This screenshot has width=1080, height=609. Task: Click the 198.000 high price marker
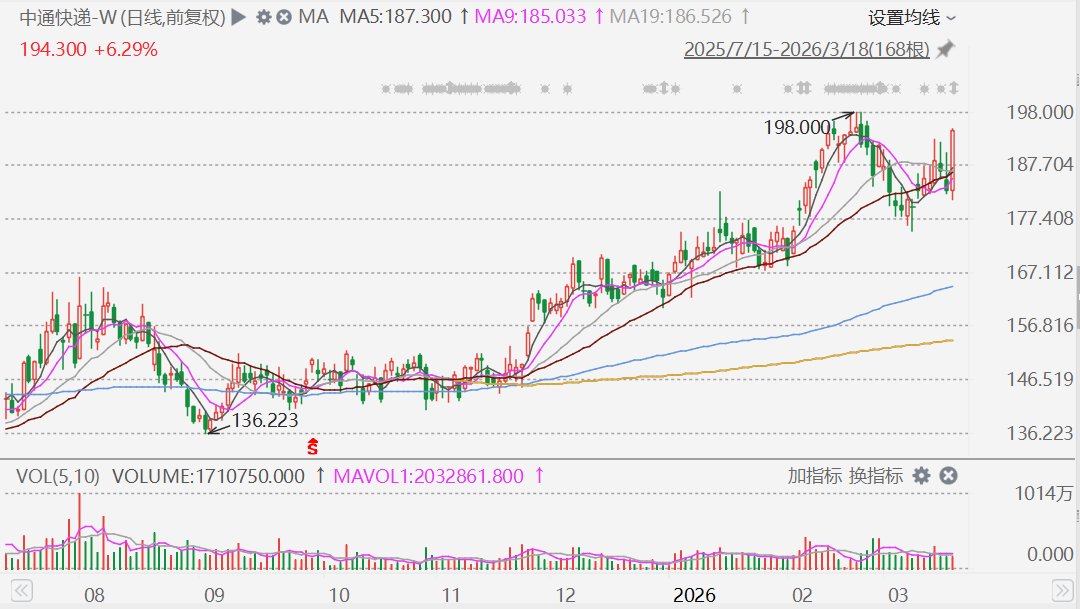tap(797, 127)
